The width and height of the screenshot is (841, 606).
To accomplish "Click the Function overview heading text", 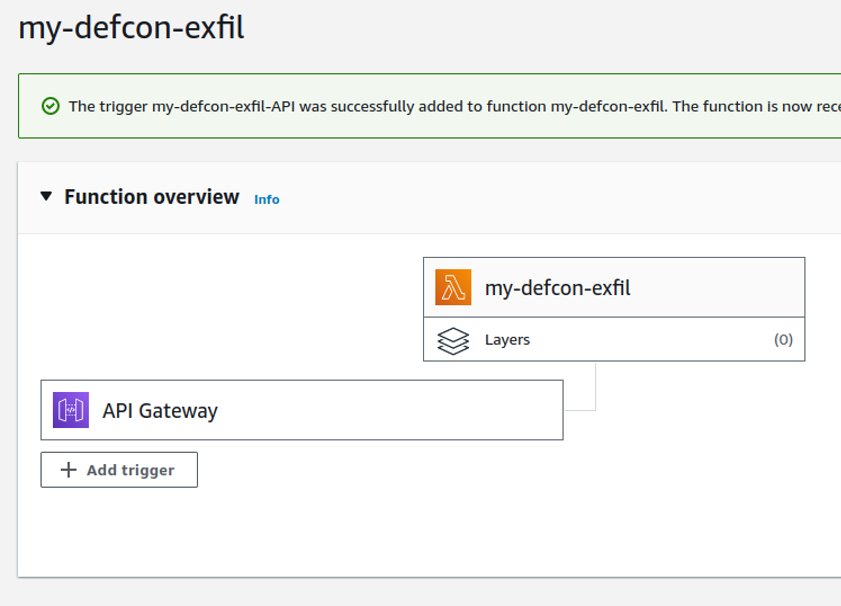I will [x=152, y=197].
